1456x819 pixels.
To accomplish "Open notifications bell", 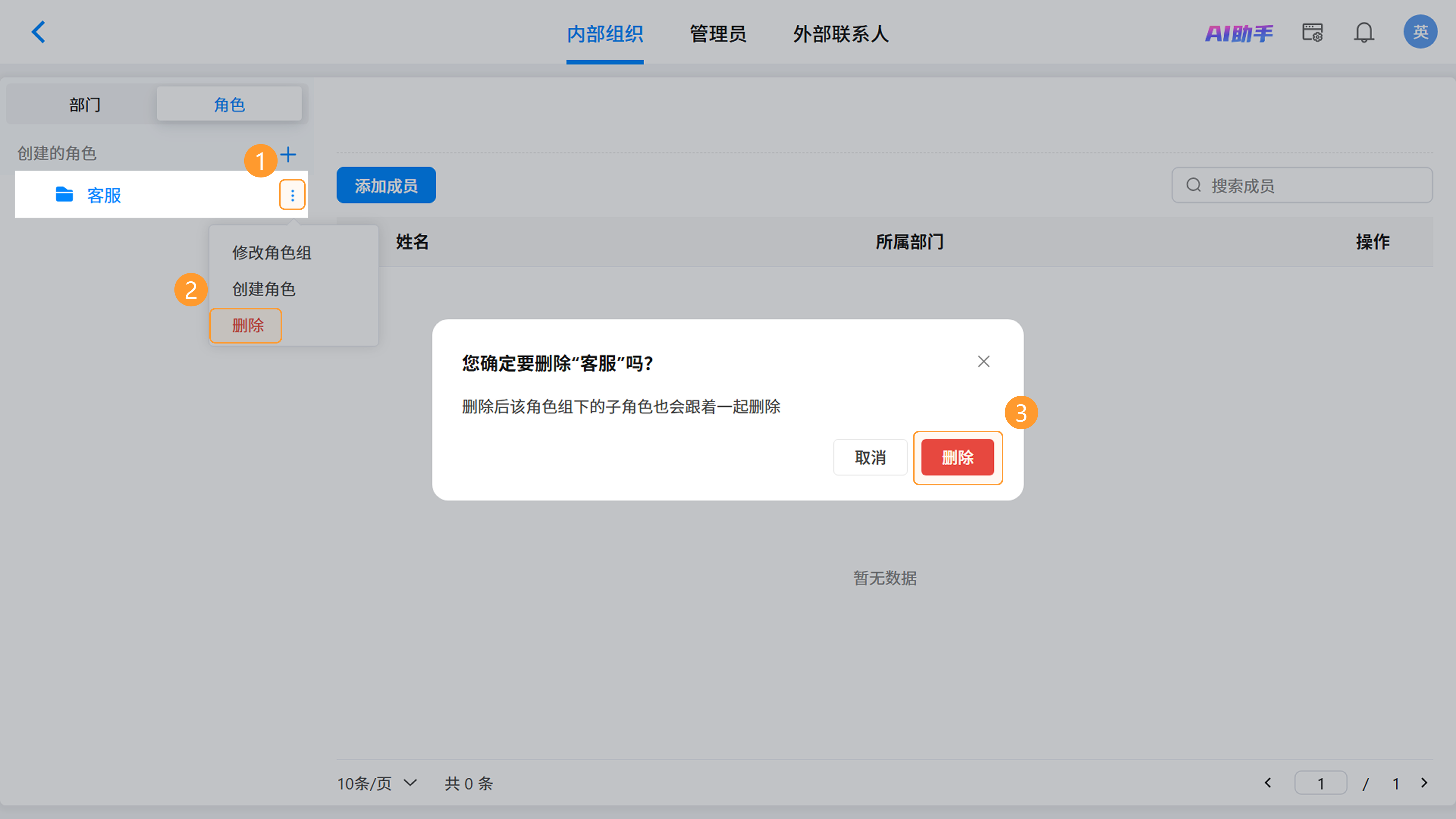I will 1363,32.
